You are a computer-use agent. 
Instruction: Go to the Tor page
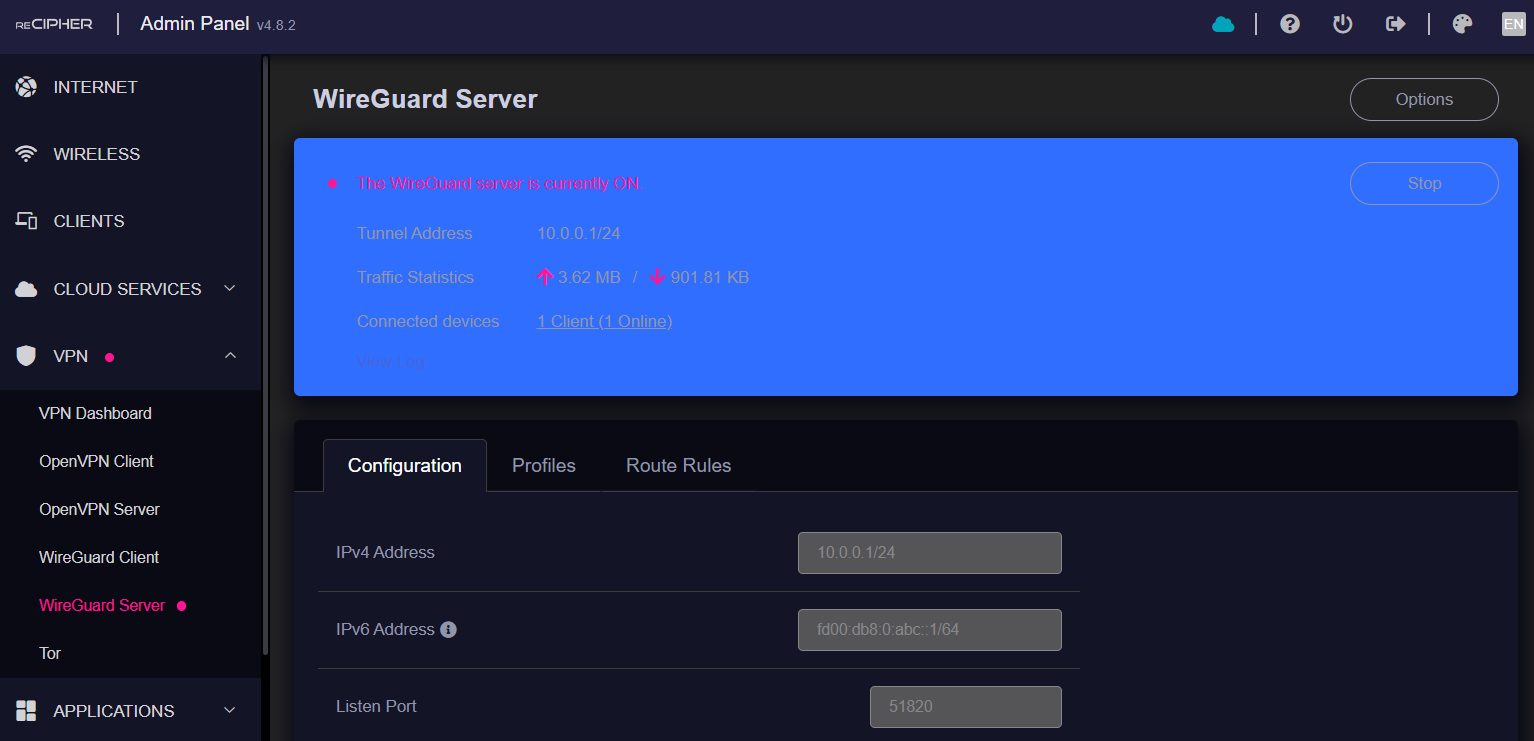[50, 653]
